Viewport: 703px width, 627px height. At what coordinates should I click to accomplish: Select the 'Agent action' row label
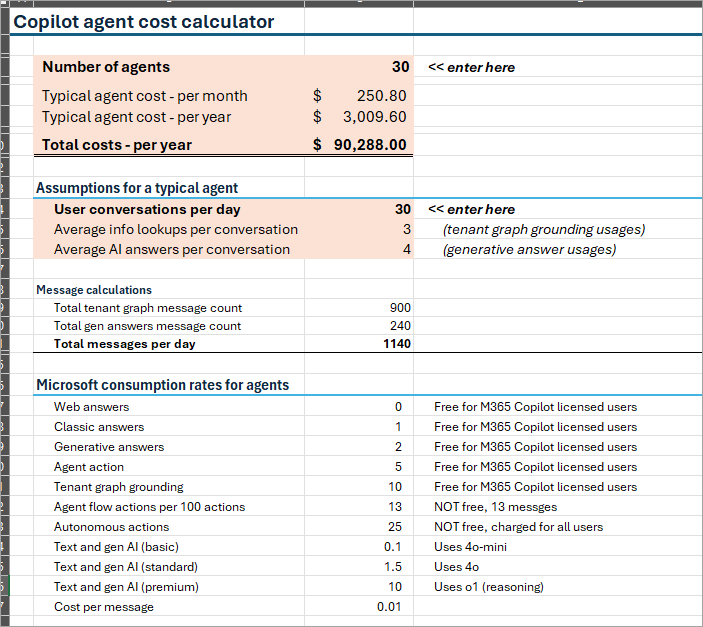(x=89, y=467)
